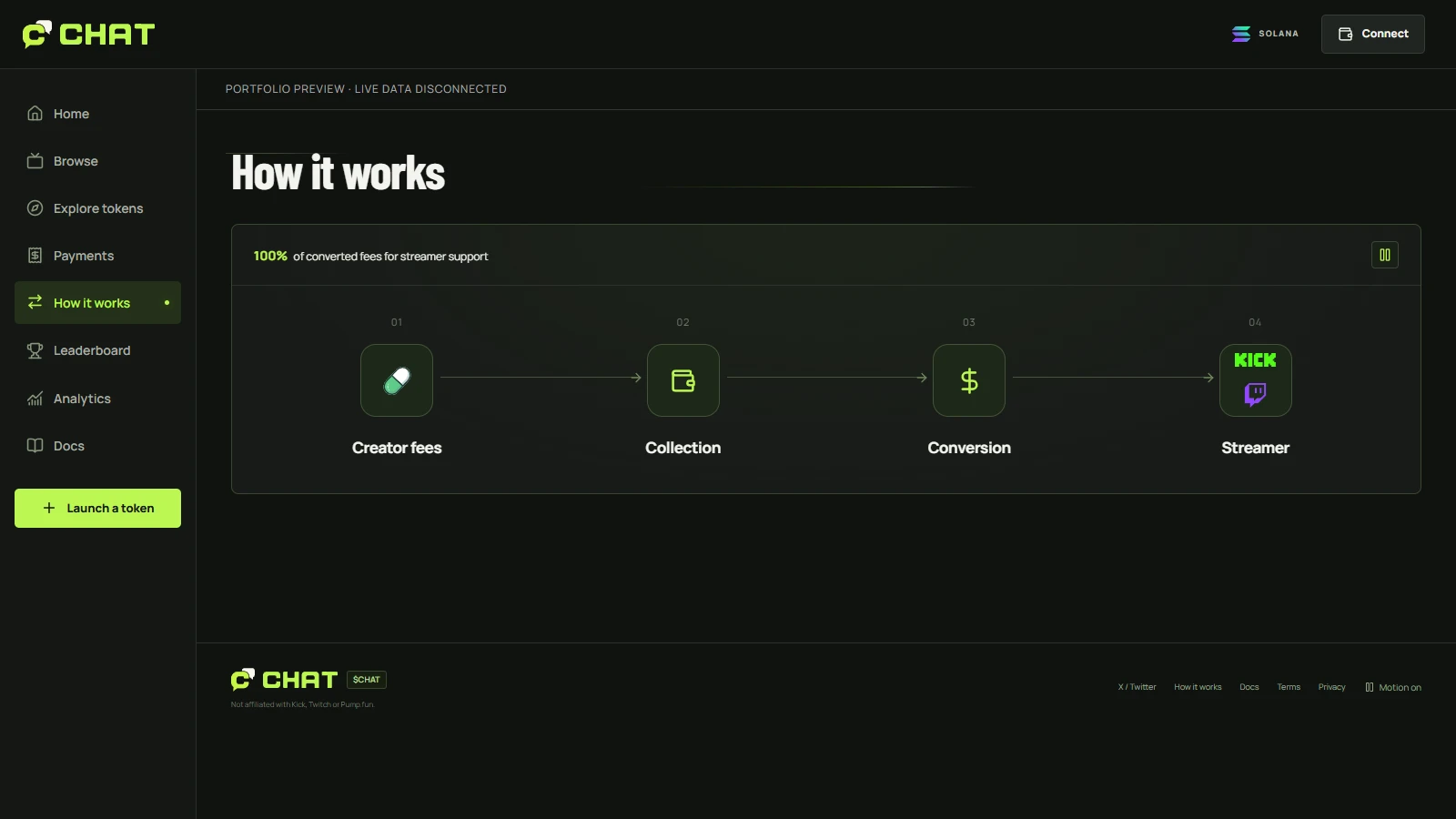Click the Launch a token button
This screenshot has height=819, width=1456.
pos(97,508)
